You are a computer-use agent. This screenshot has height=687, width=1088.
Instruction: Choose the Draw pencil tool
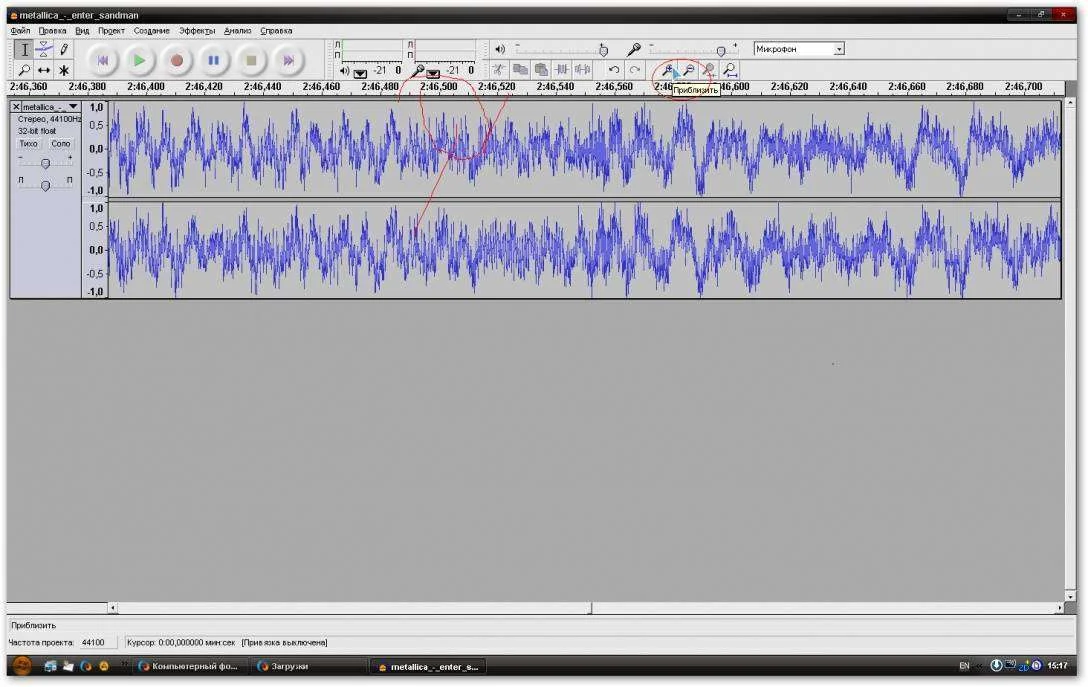[x=64, y=49]
